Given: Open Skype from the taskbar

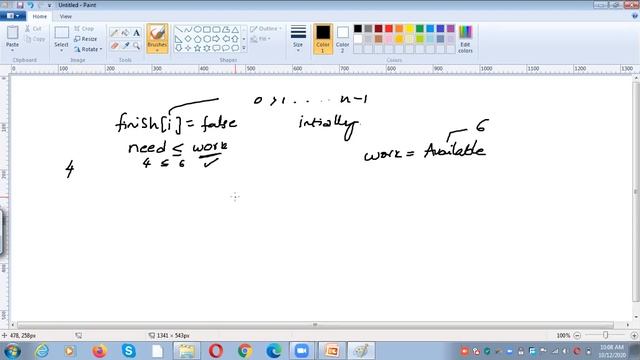Looking at the screenshot, I should point(129,351).
